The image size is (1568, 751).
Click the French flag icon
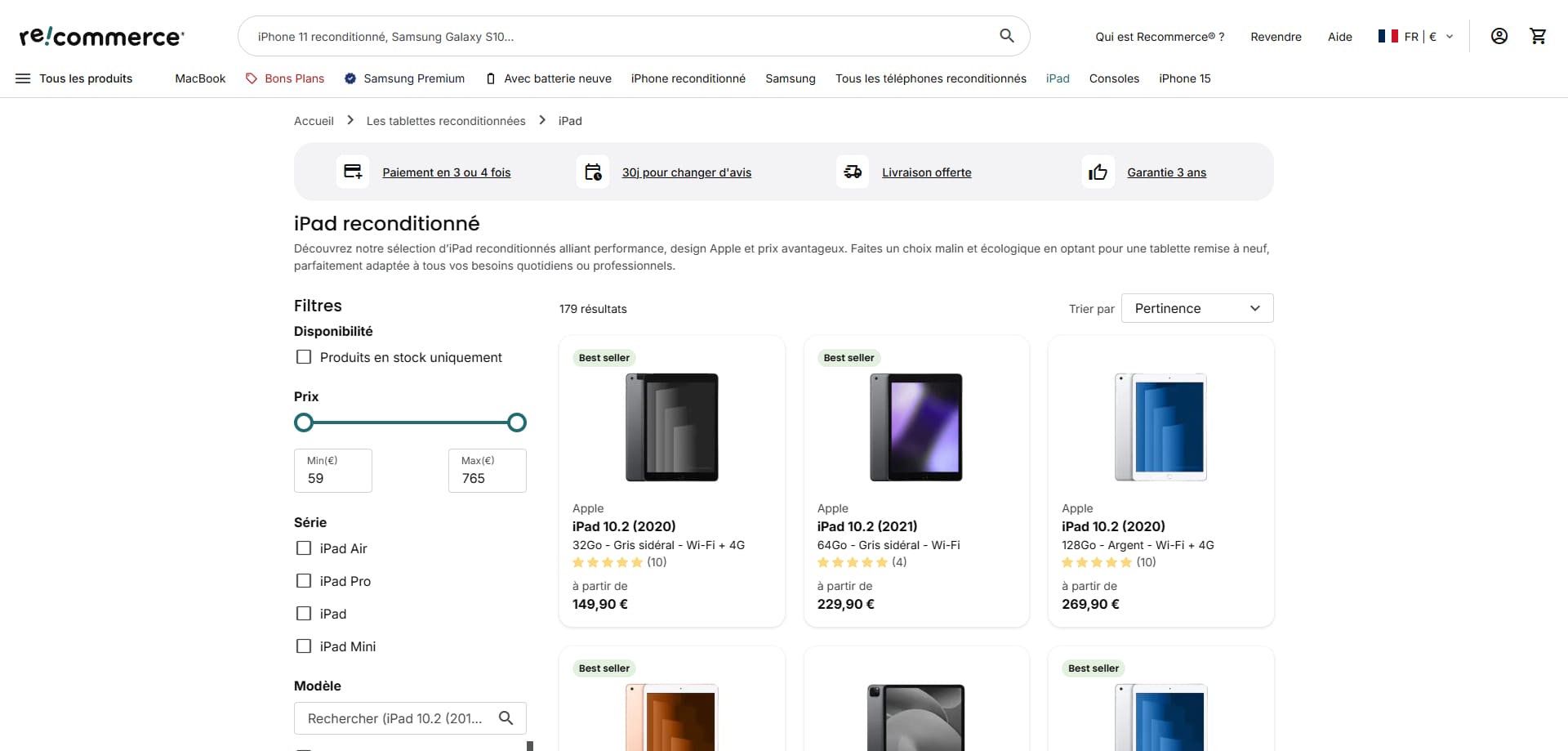(x=1388, y=36)
